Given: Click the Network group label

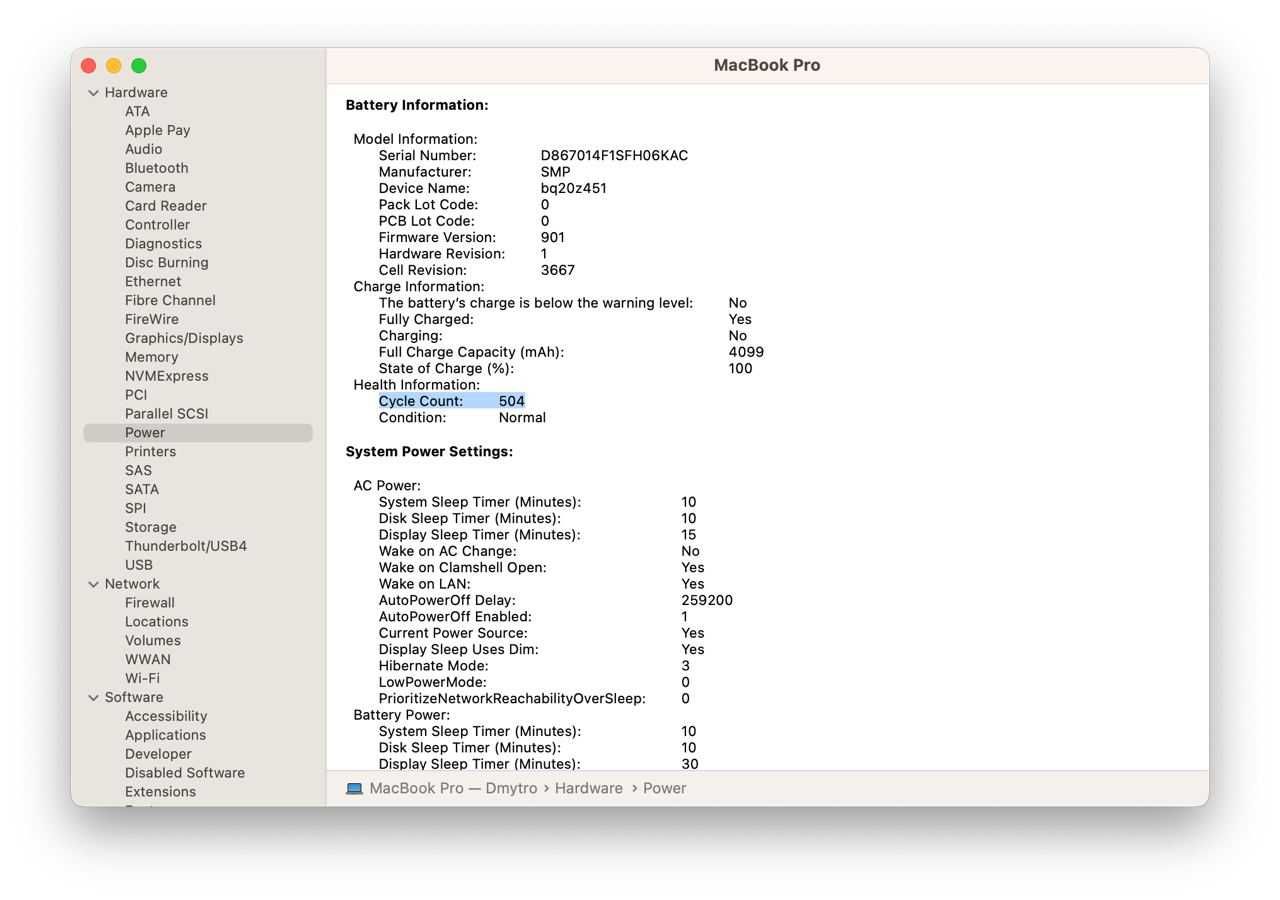Looking at the screenshot, I should [132, 584].
